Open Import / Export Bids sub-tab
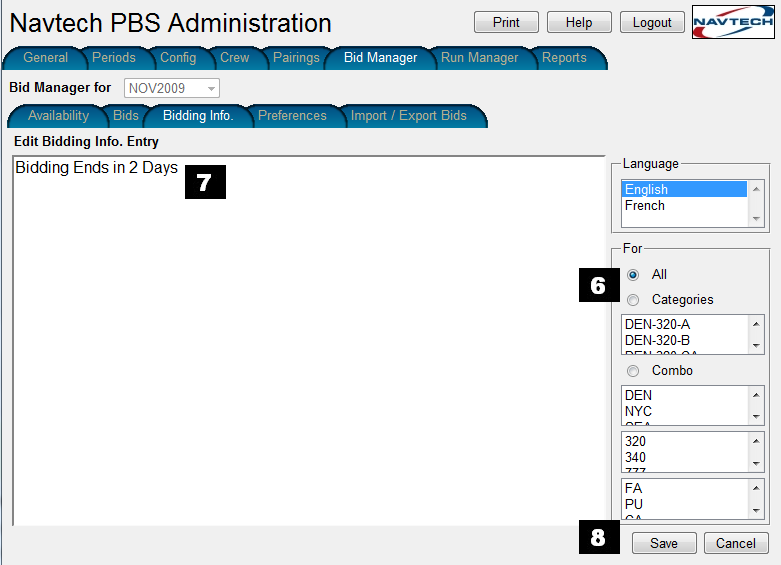The width and height of the screenshot is (781, 565). click(408, 116)
